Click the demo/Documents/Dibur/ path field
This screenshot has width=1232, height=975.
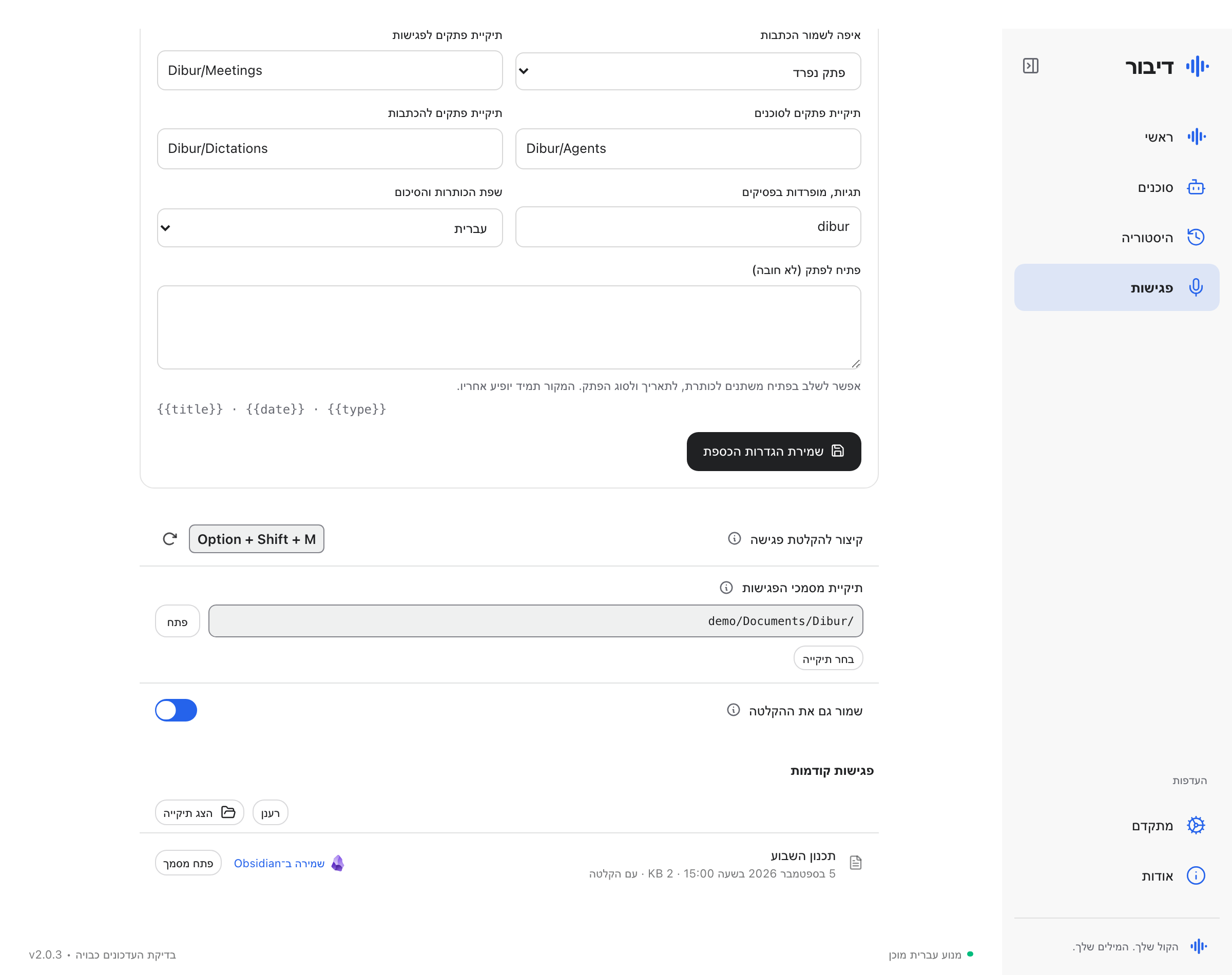[535, 621]
